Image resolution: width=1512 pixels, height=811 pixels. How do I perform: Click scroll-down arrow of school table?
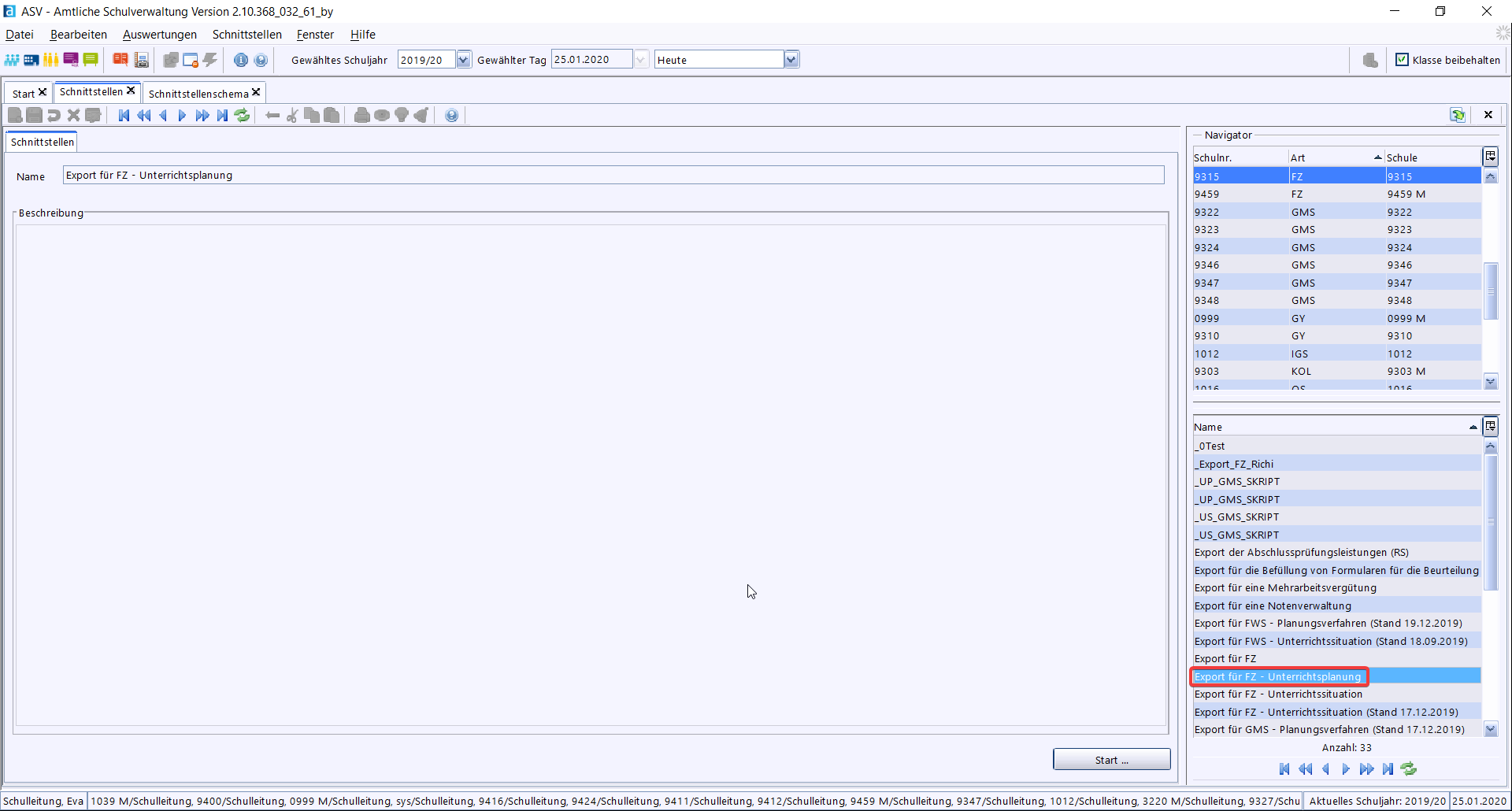1491,382
